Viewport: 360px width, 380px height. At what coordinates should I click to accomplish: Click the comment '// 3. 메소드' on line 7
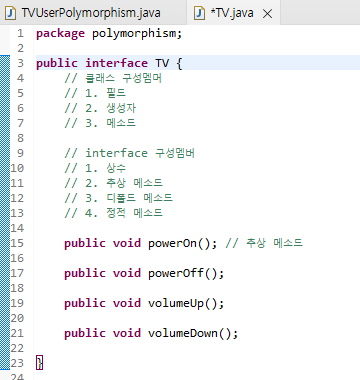[x=100, y=123]
